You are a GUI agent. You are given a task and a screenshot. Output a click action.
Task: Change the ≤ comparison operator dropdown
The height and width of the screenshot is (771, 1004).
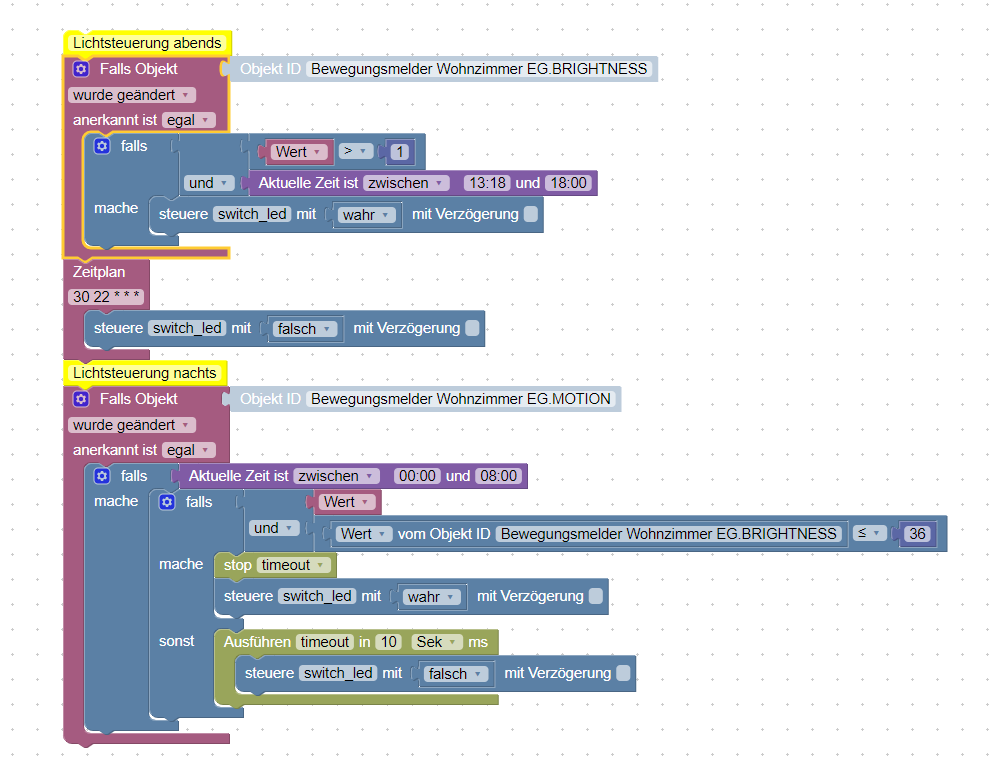coord(869,533)
